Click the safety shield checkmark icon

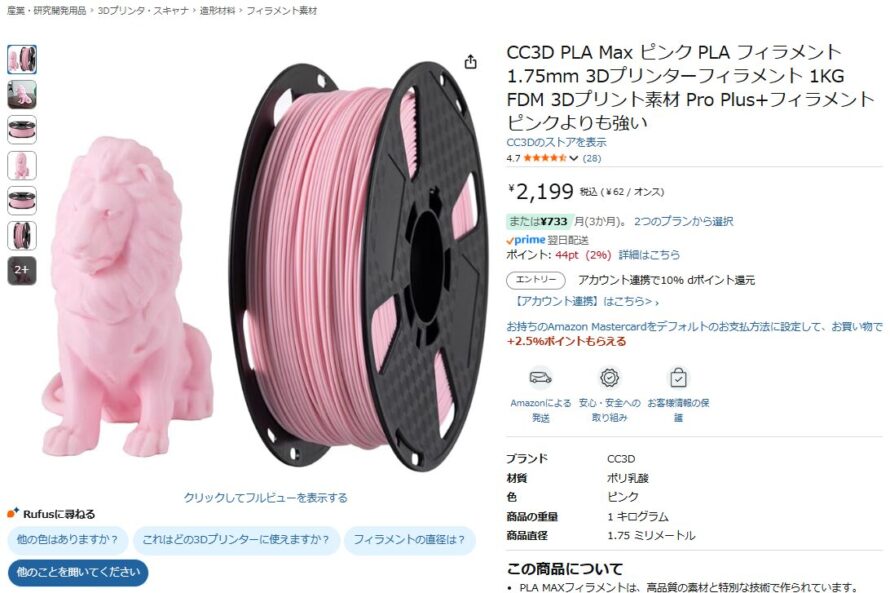point(609,377)
